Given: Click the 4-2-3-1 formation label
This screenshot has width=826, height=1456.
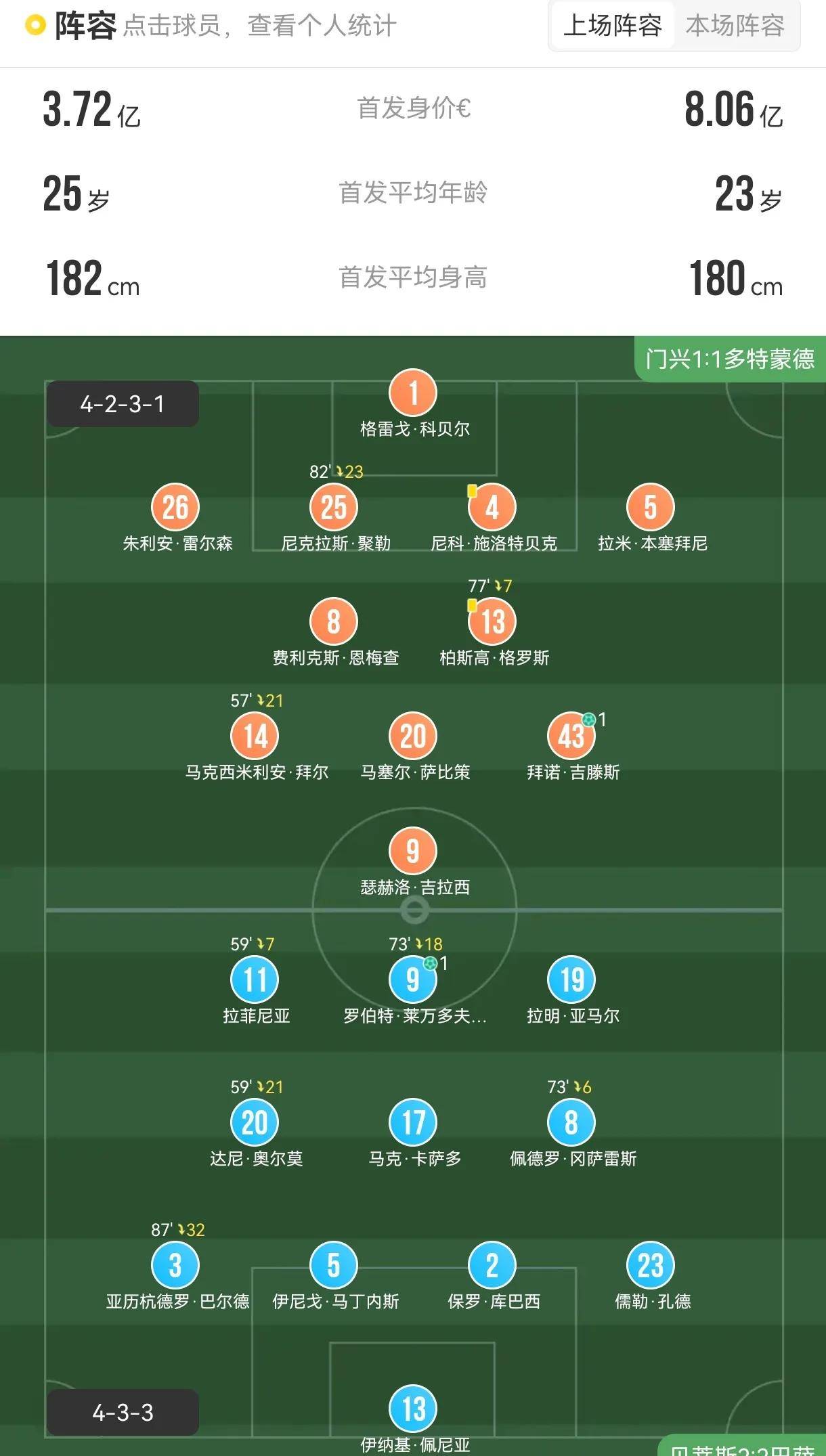Looking at the screenshot, I should pyautogui.click(x=121, y=403).
